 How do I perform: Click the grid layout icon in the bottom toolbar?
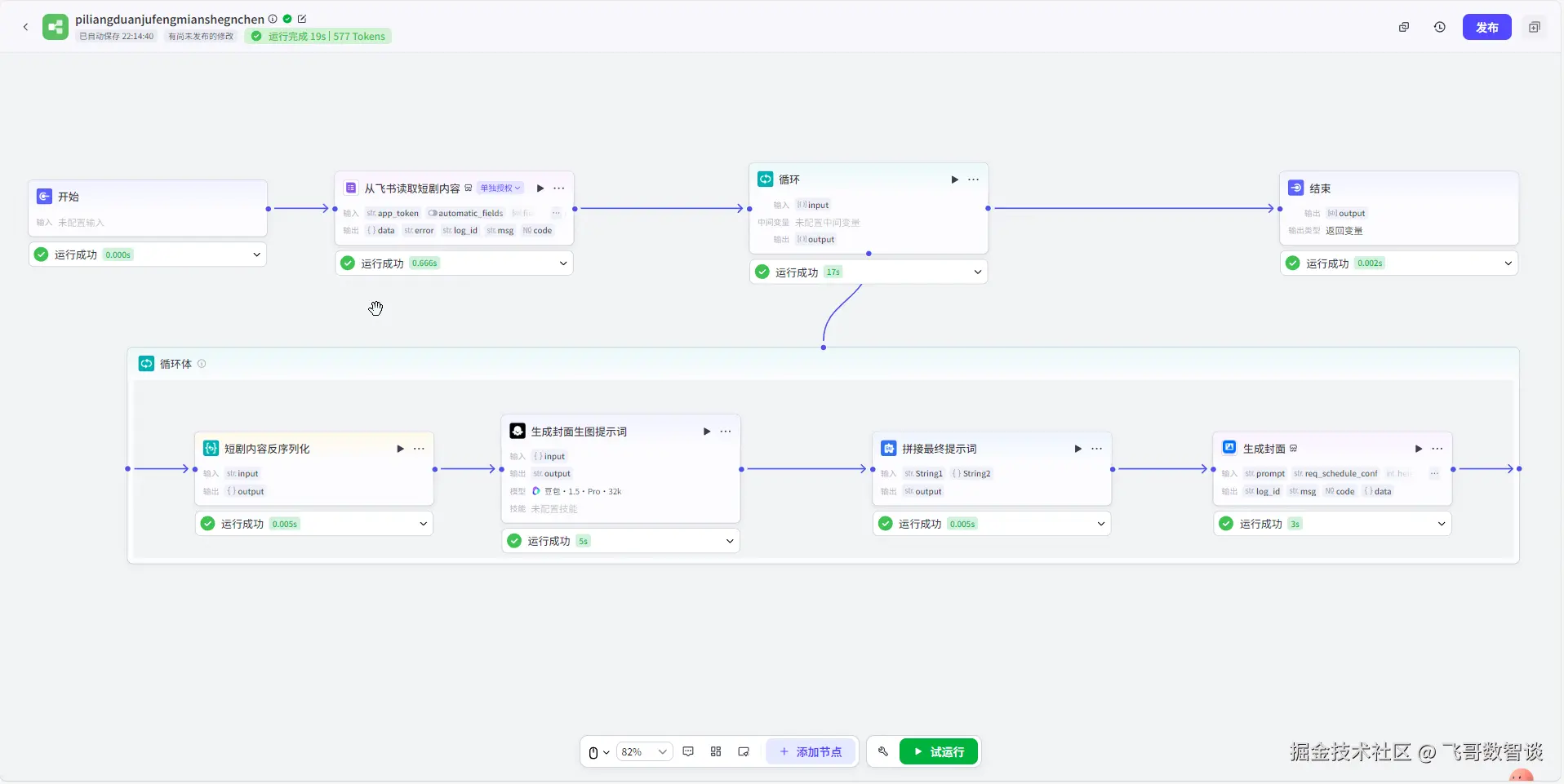pyautogui.click(x=716, y=751)
